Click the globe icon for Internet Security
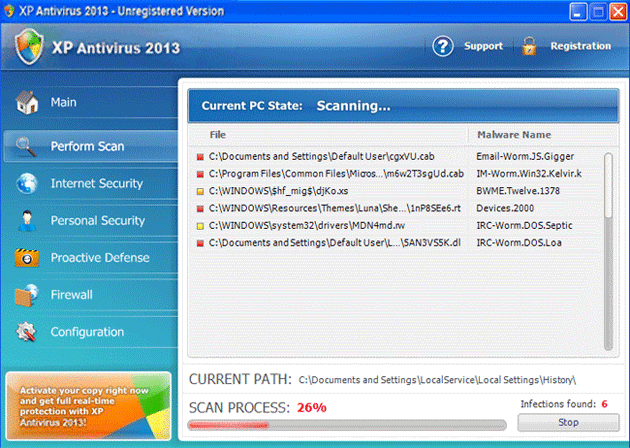The width and height of the screenshot is (630, 448). pyautogui.click(x=27, y=184)
